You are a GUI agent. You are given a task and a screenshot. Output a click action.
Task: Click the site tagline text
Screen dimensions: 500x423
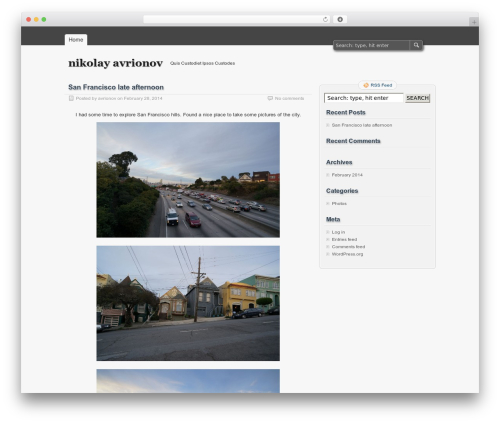202,63
